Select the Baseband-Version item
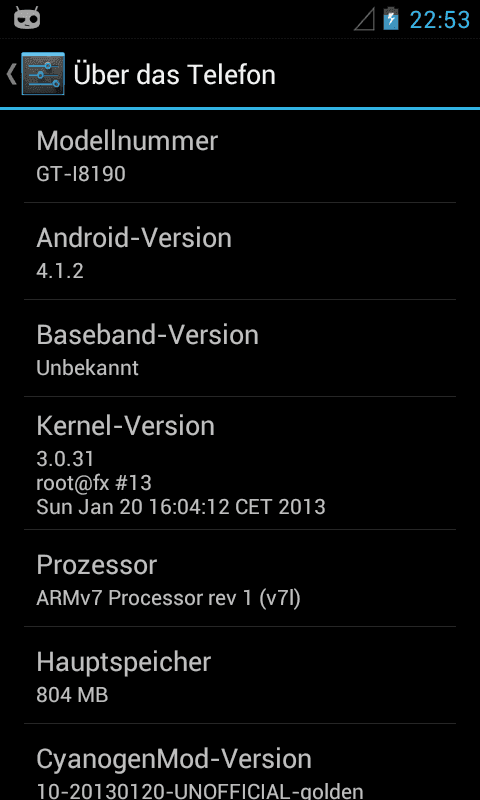The height and width of the screenshot is (800, 480). [240, 348]
